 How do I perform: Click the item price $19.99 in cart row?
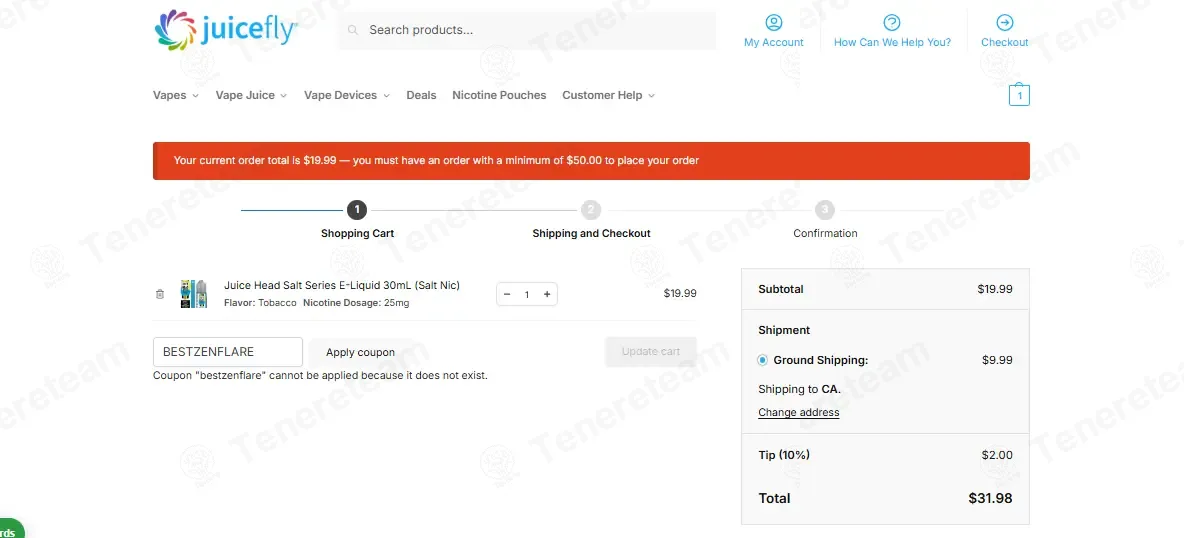680,293
